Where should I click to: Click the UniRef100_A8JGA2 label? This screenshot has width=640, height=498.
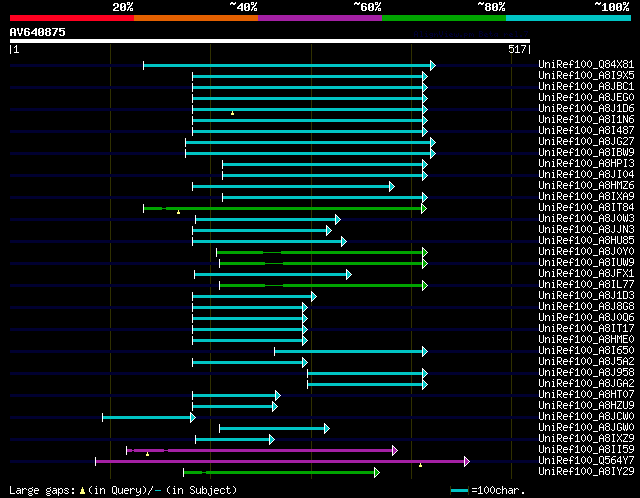click(586, 384)
